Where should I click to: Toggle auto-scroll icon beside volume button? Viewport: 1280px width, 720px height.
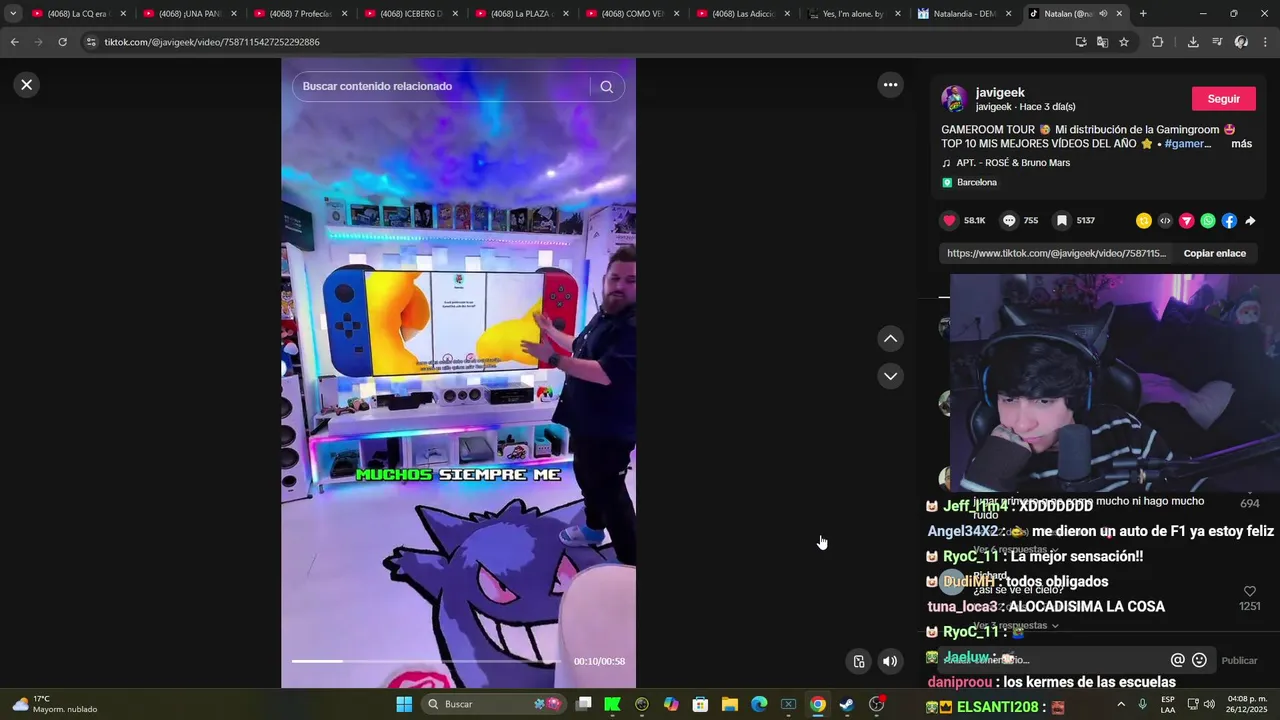pos(858,661)
